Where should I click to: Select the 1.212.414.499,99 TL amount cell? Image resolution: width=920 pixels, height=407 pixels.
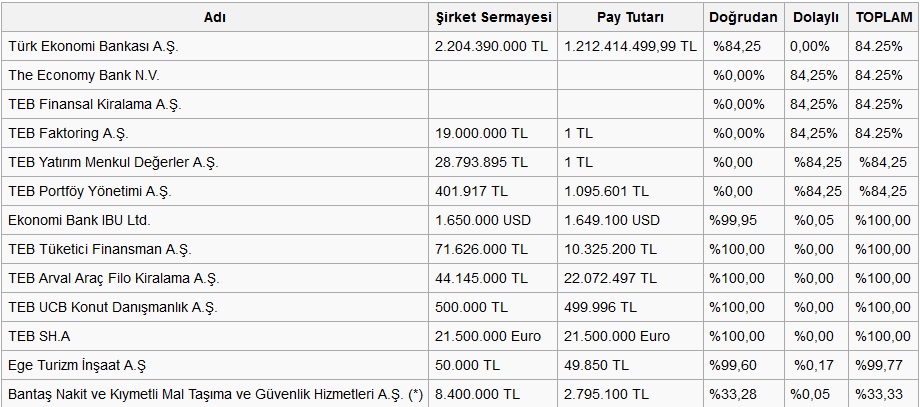point(630,46)
